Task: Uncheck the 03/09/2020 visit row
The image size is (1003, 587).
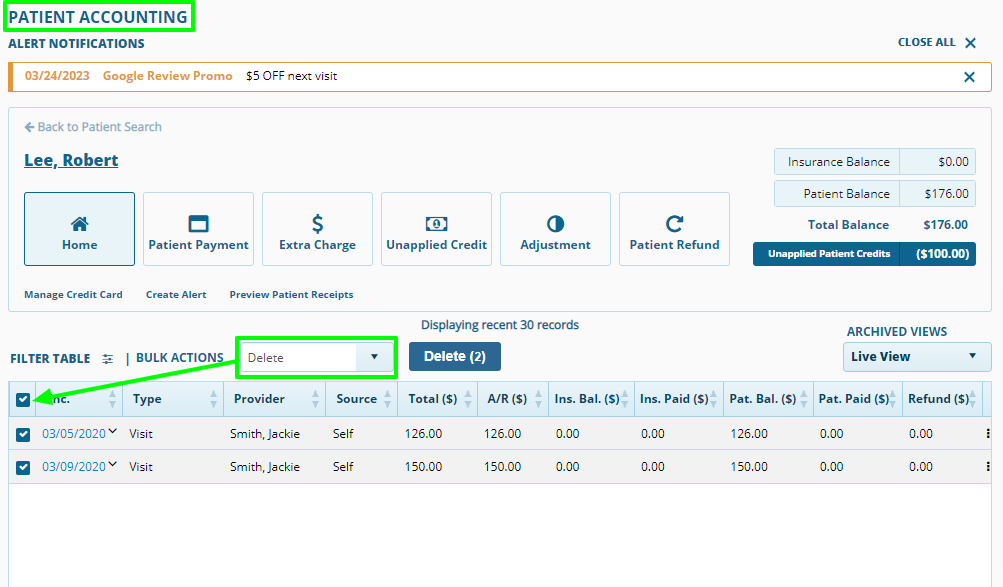Action: [23, 467]
